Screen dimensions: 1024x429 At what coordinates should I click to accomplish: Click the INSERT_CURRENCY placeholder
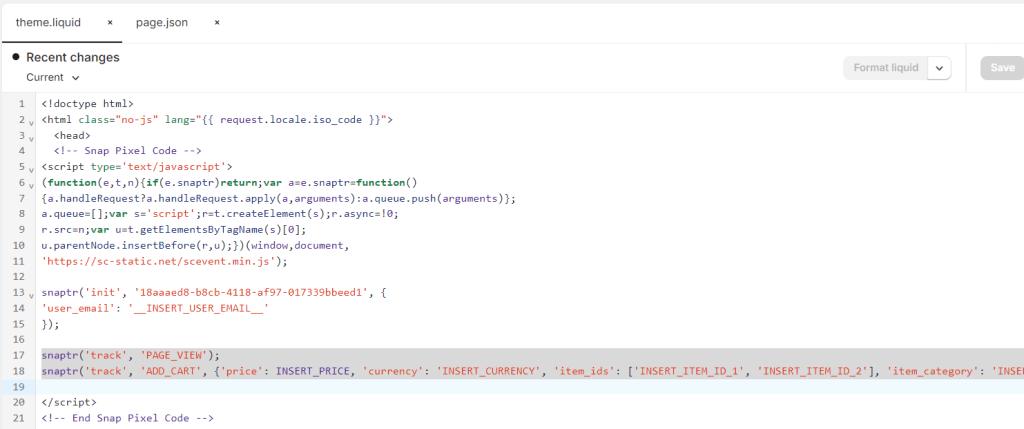(489, 371)
